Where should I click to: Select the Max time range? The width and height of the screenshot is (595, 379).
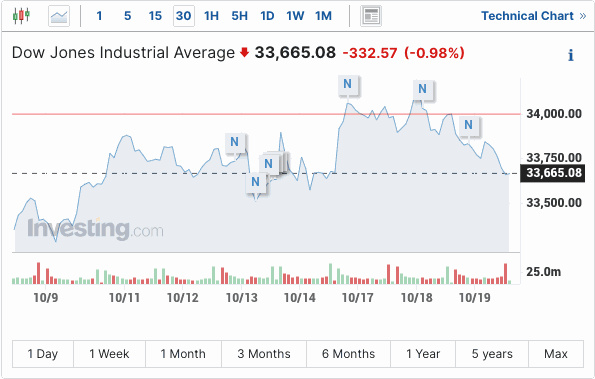point(556,354)
